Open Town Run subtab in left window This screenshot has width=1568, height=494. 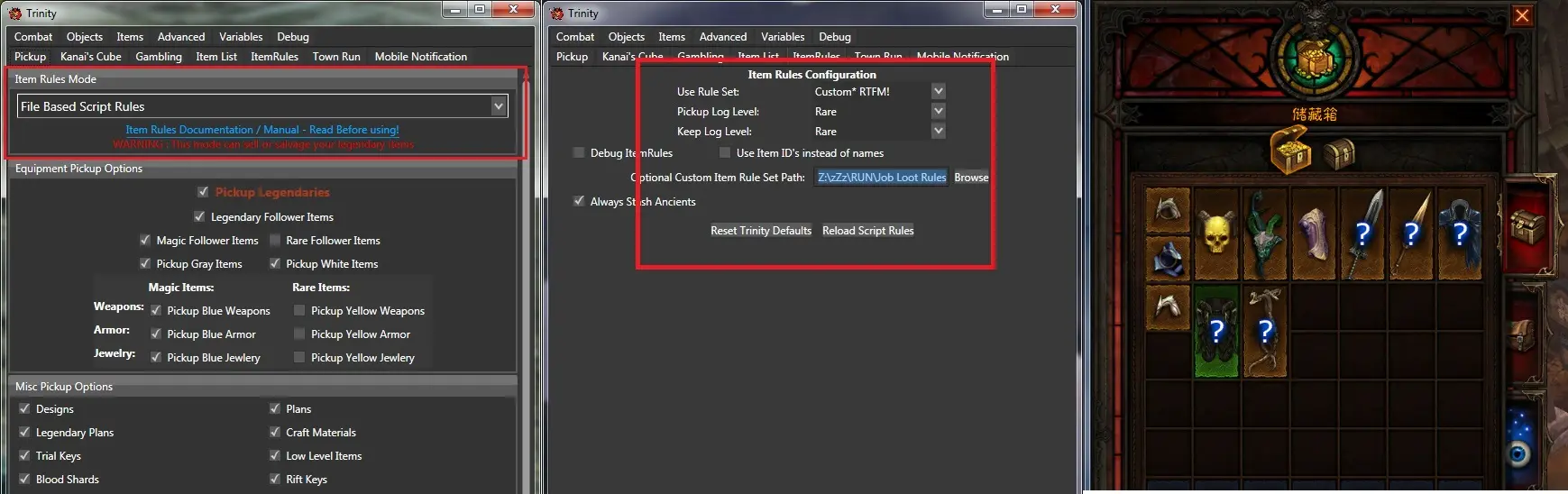[x=336, y=56]
